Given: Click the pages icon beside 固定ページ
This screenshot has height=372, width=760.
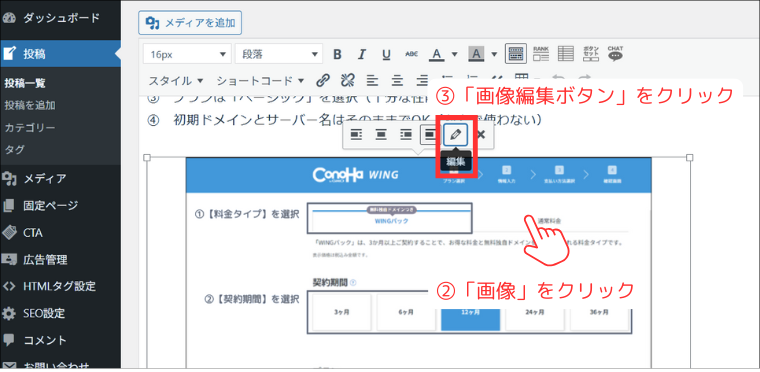Looking at the screenshot, I should tap(9, 206).
